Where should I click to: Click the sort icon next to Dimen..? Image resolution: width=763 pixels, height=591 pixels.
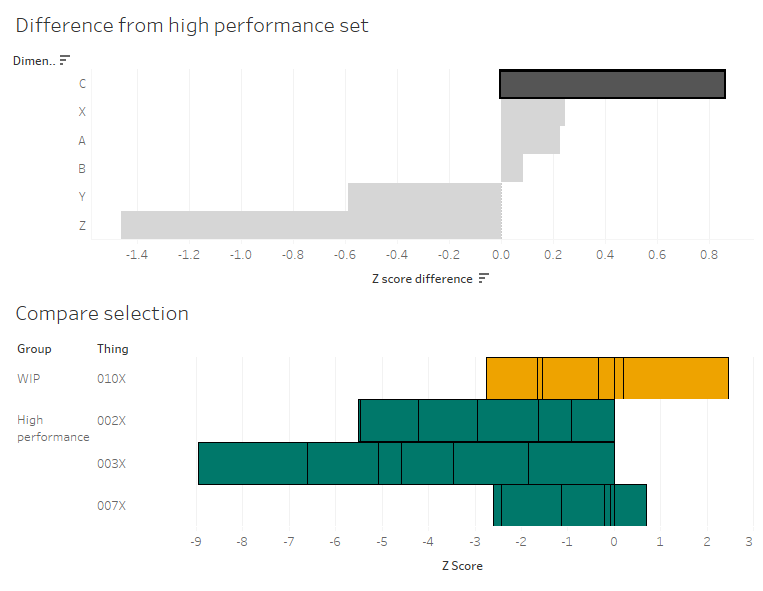pos(65,60)
